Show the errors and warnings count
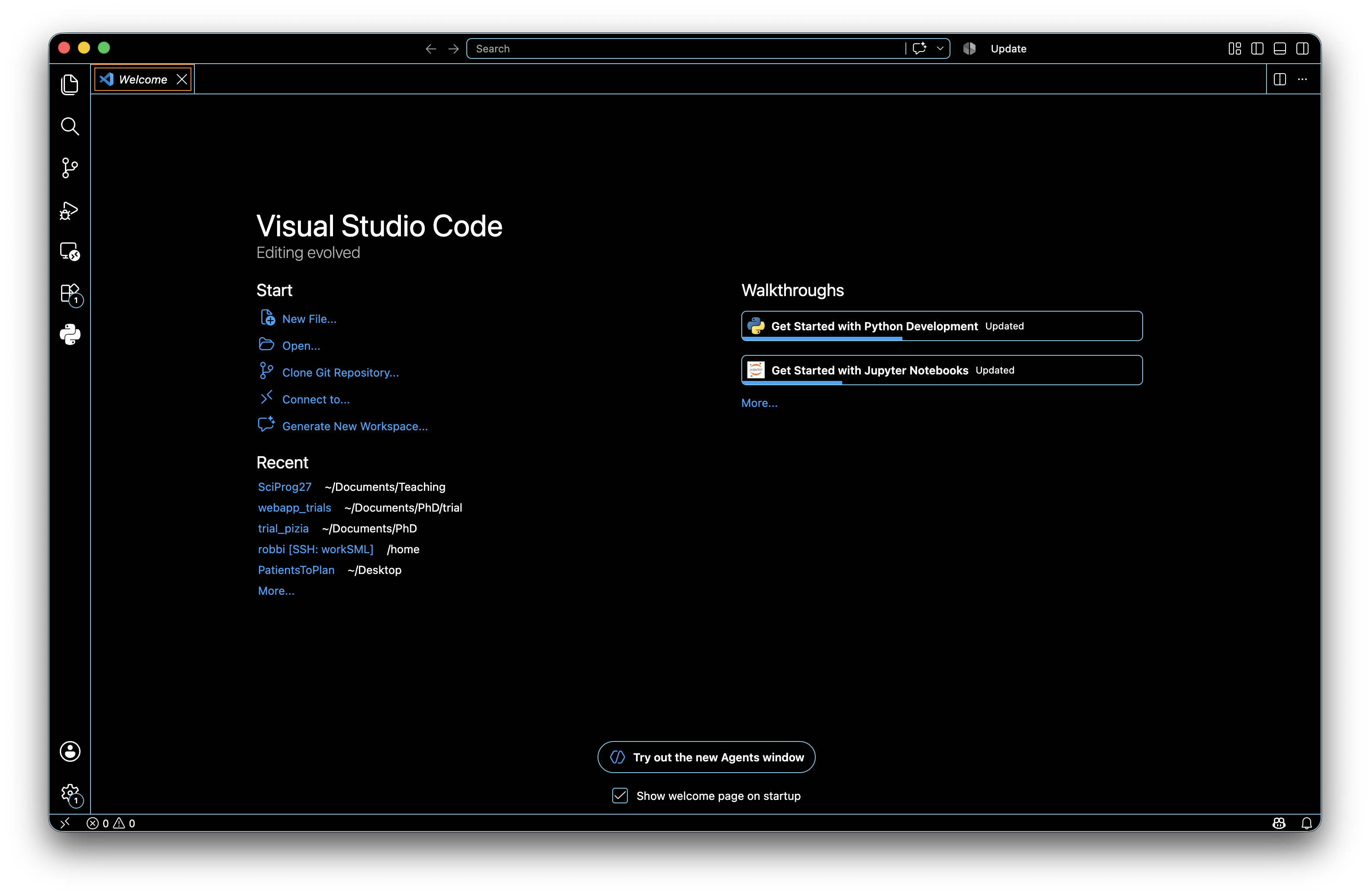The height and width of the screenshot is (896, 1370). point(111,823)
